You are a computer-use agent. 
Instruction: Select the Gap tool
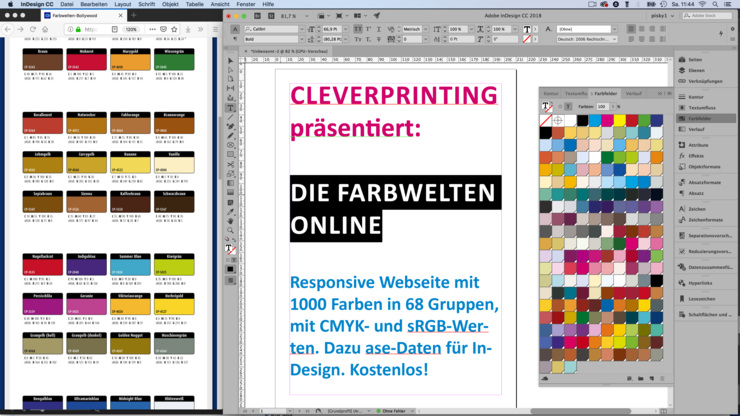[230, 88]
